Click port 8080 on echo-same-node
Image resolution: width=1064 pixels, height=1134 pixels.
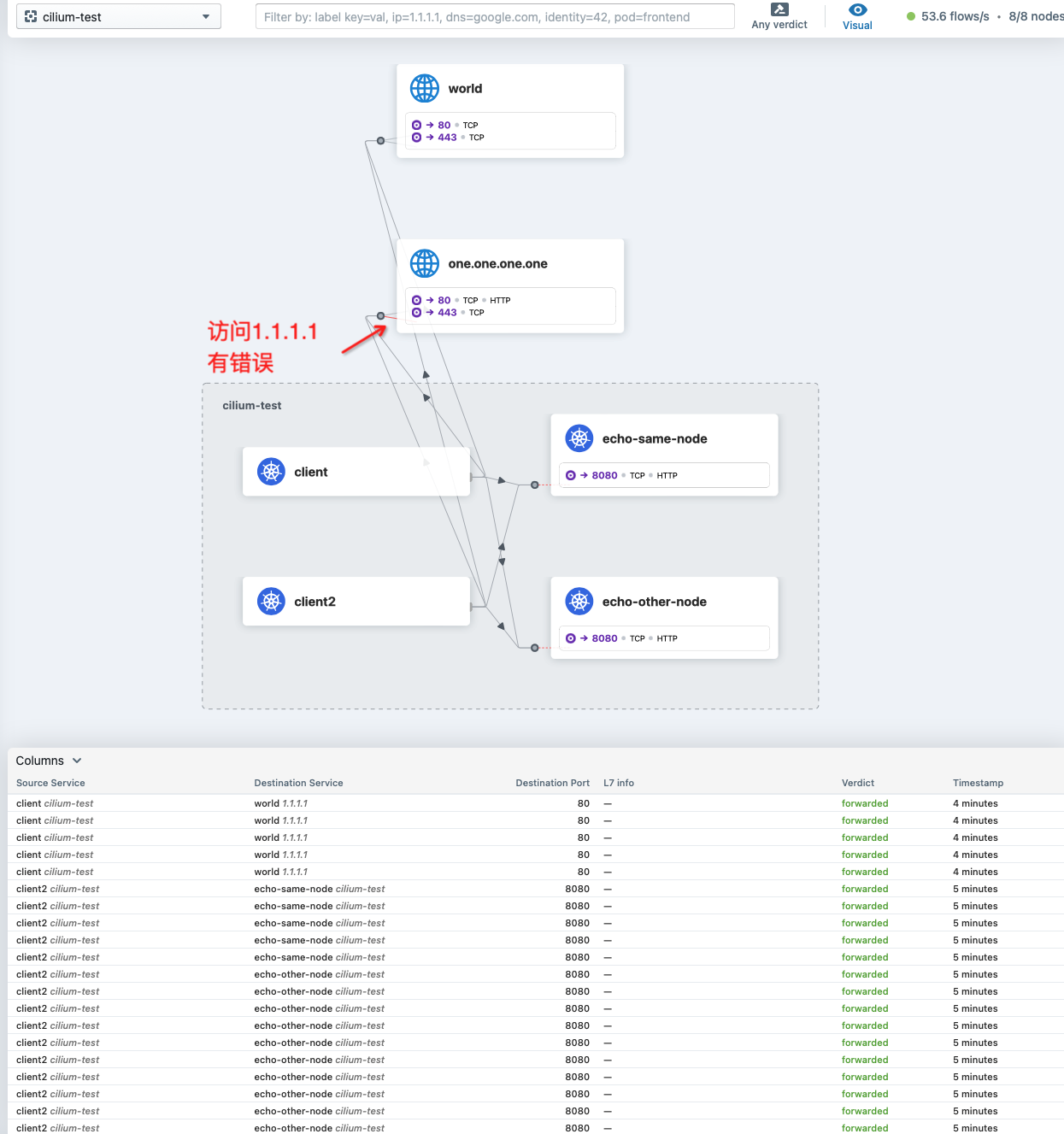point(603,475)
